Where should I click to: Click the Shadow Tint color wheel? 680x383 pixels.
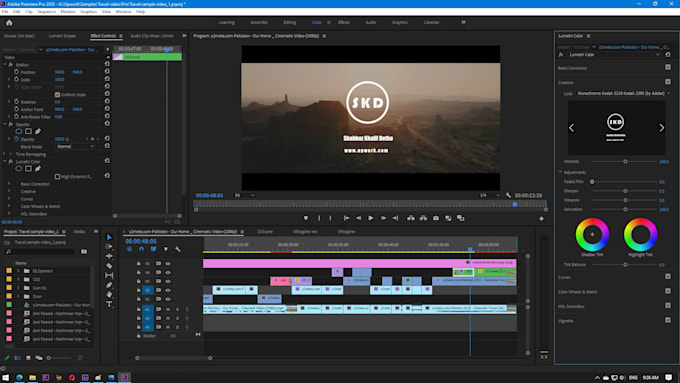pyautogui.click(x=592, y=235)
